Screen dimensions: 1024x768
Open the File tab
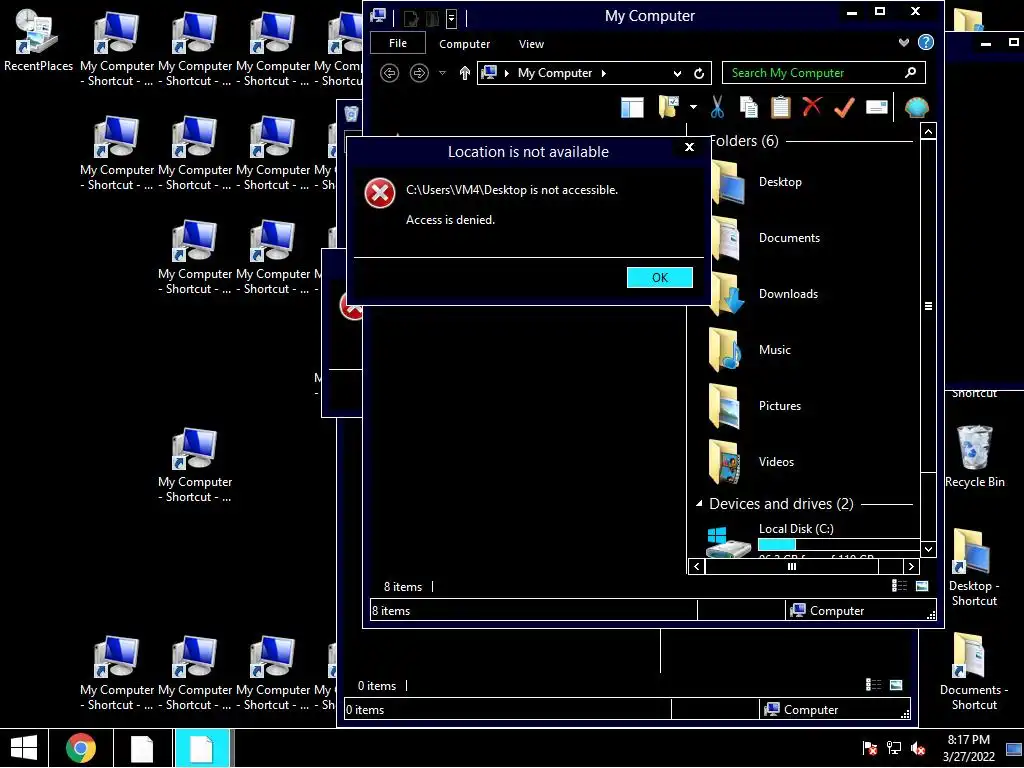pyautogui.click(x=398, y=43)
